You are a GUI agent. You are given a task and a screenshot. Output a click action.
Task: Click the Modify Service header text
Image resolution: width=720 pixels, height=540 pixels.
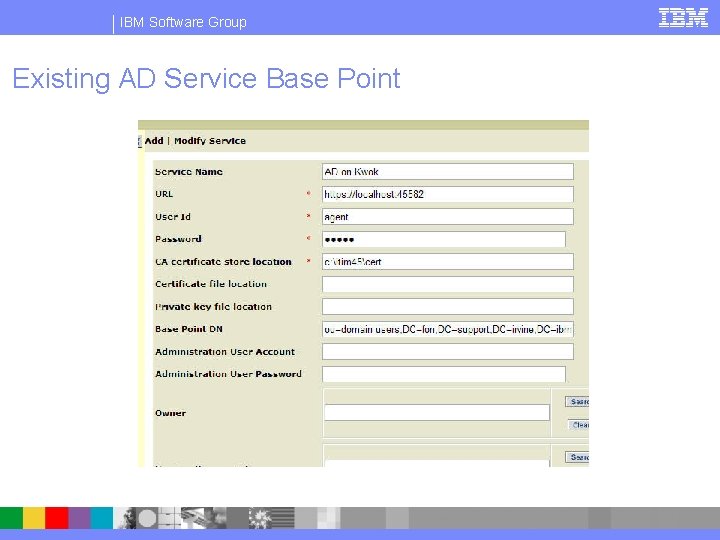coord(210,141)
